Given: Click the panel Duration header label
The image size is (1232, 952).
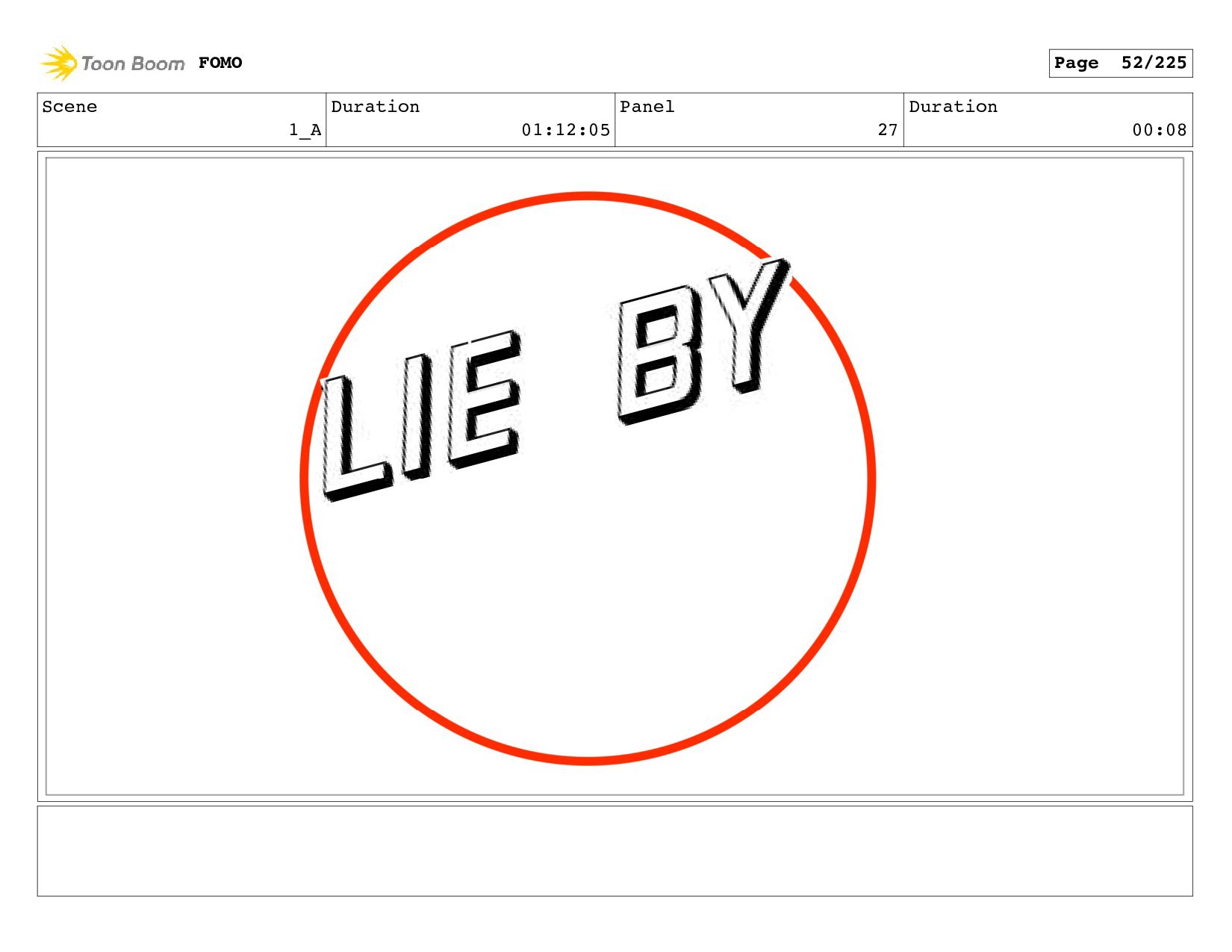Looking at the screenshot, I should 953,107.
